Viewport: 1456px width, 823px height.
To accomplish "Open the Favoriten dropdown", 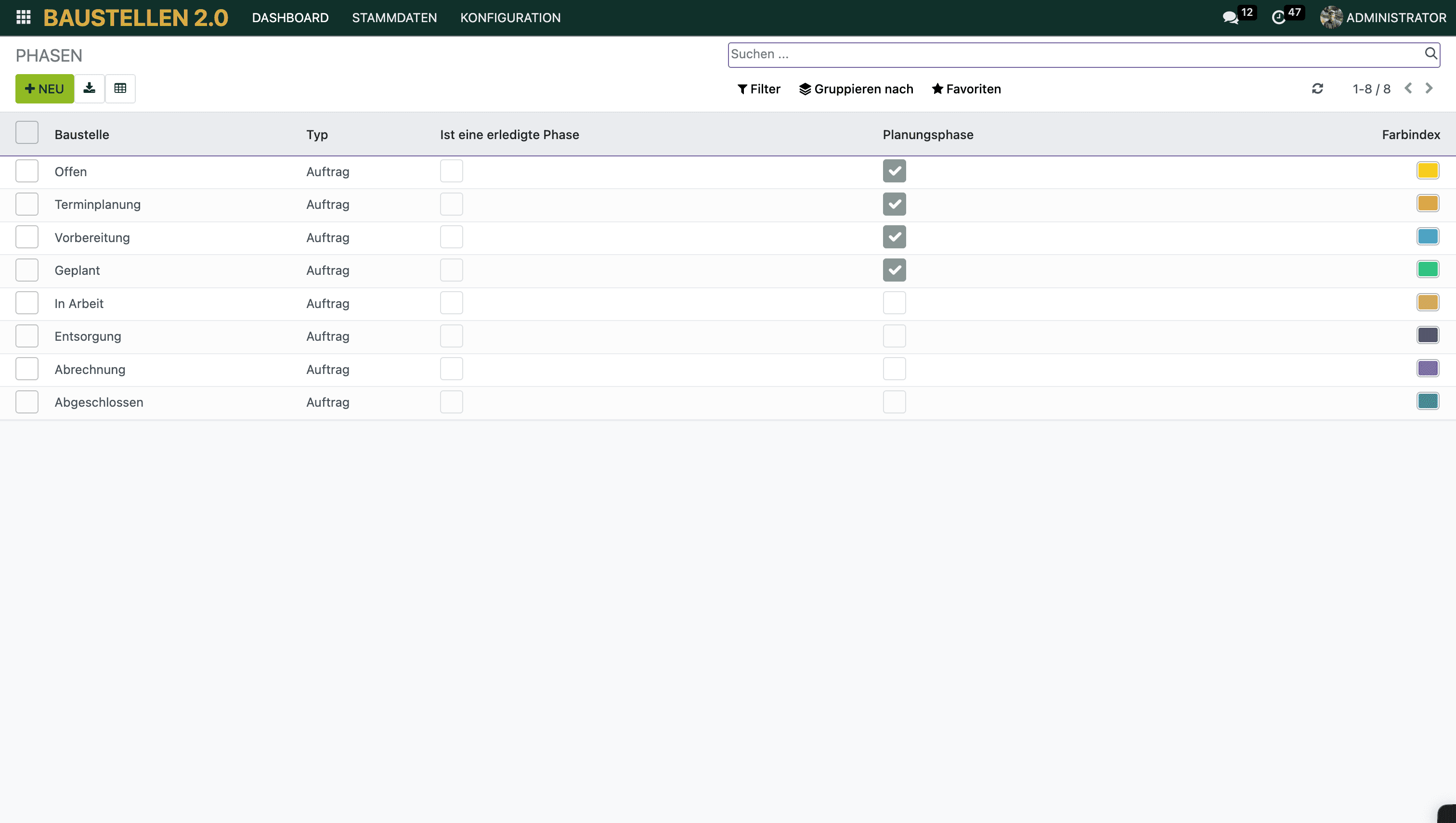I will click(966, 89).
